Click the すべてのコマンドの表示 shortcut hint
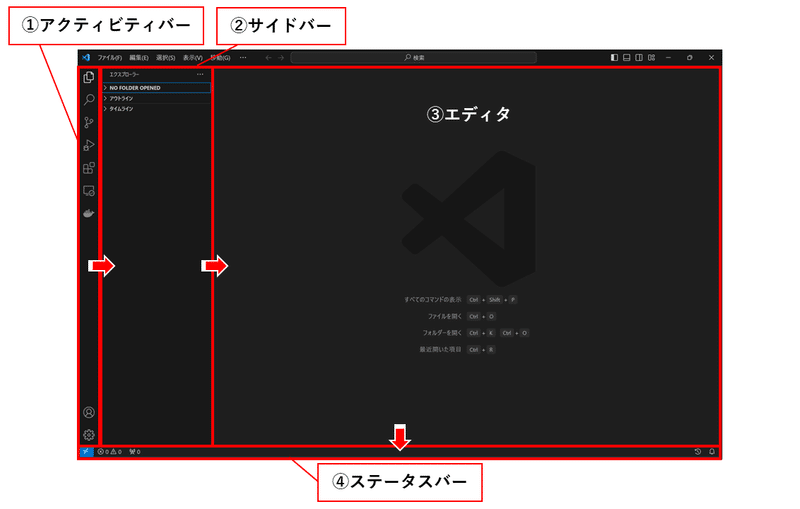Screen dimensions: 800x509 pyautogui.click(x=433, y=300)
